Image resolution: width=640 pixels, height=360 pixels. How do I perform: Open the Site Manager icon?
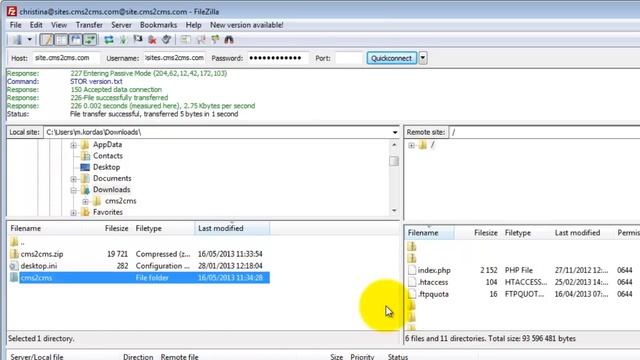(17, 40)
